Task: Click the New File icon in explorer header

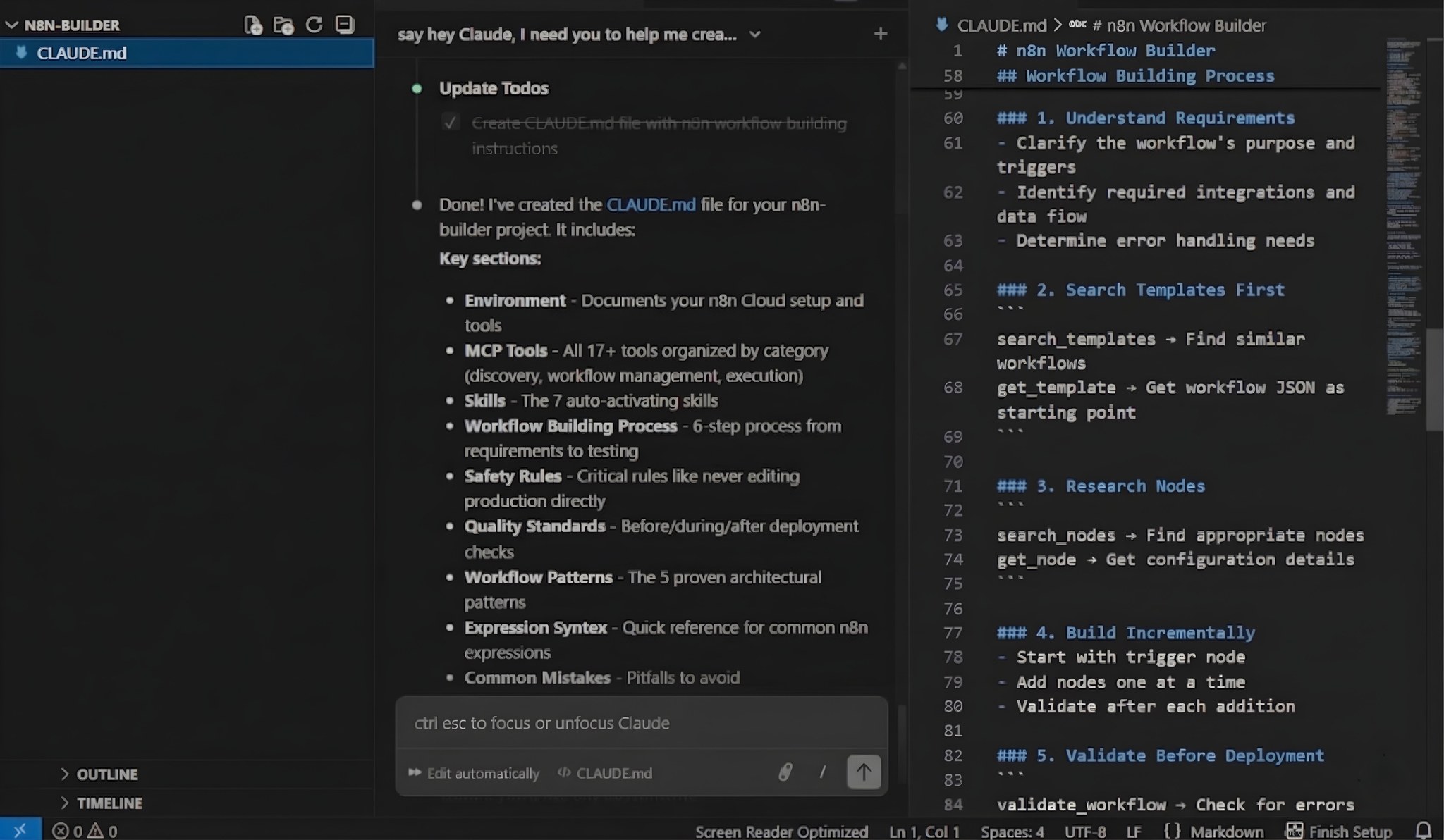Action: click(x=252, y=25)
